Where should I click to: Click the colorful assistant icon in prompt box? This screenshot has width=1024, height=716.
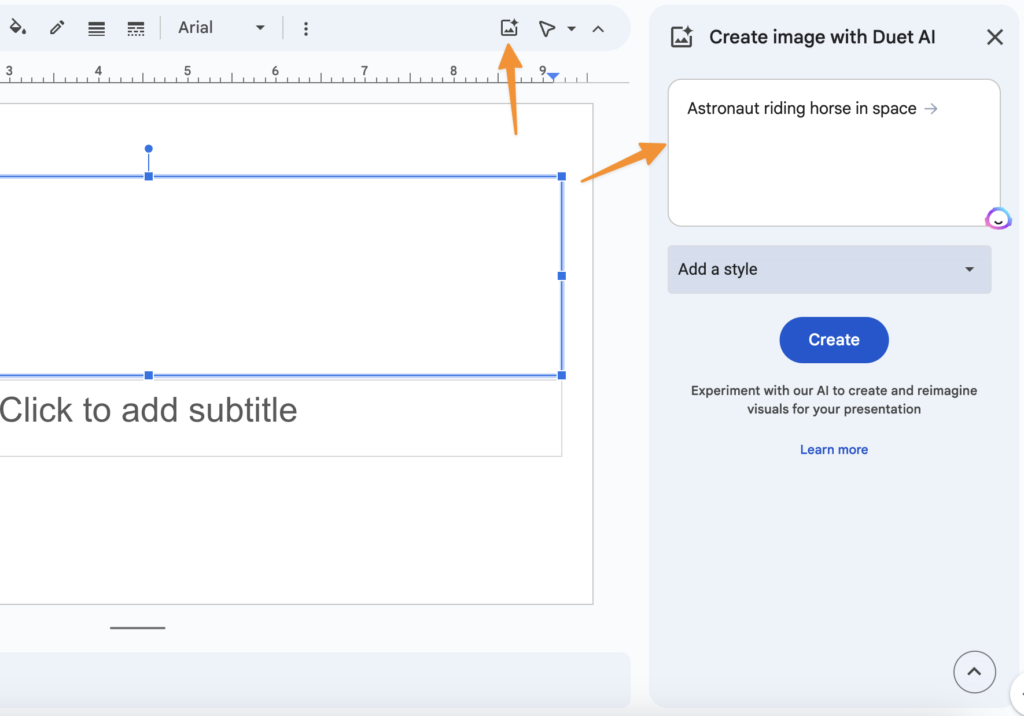[997, 219]
